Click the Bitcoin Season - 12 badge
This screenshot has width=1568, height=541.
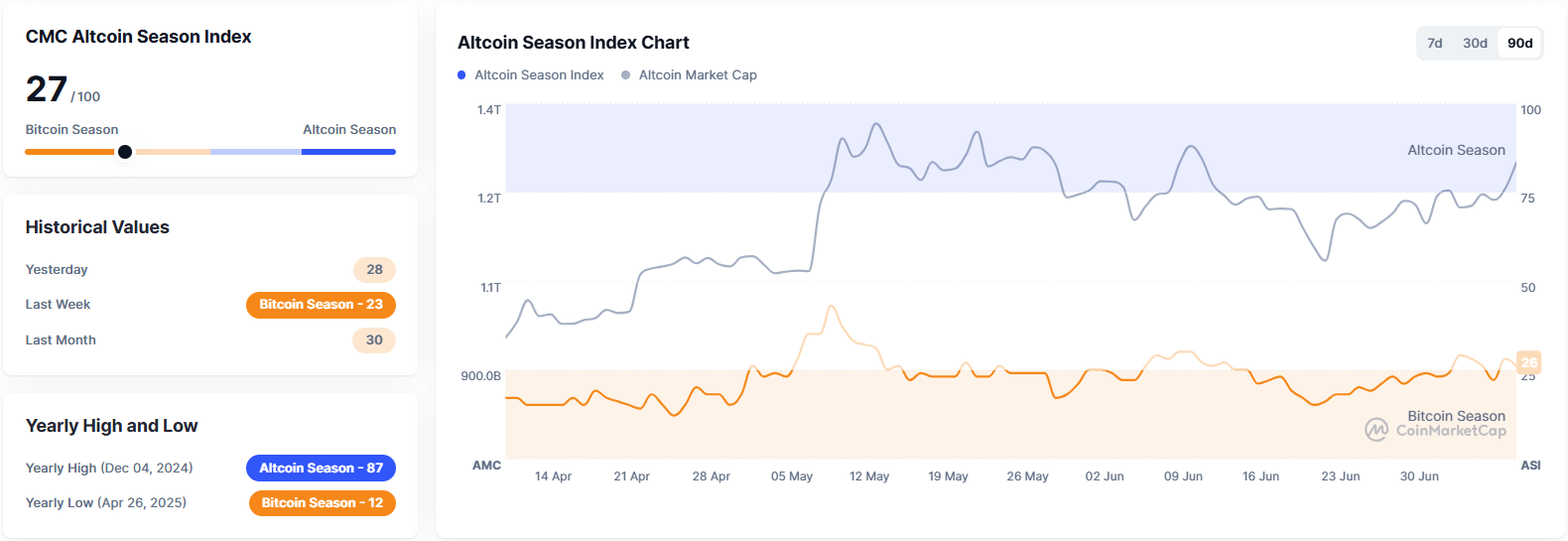coord(322,503)
